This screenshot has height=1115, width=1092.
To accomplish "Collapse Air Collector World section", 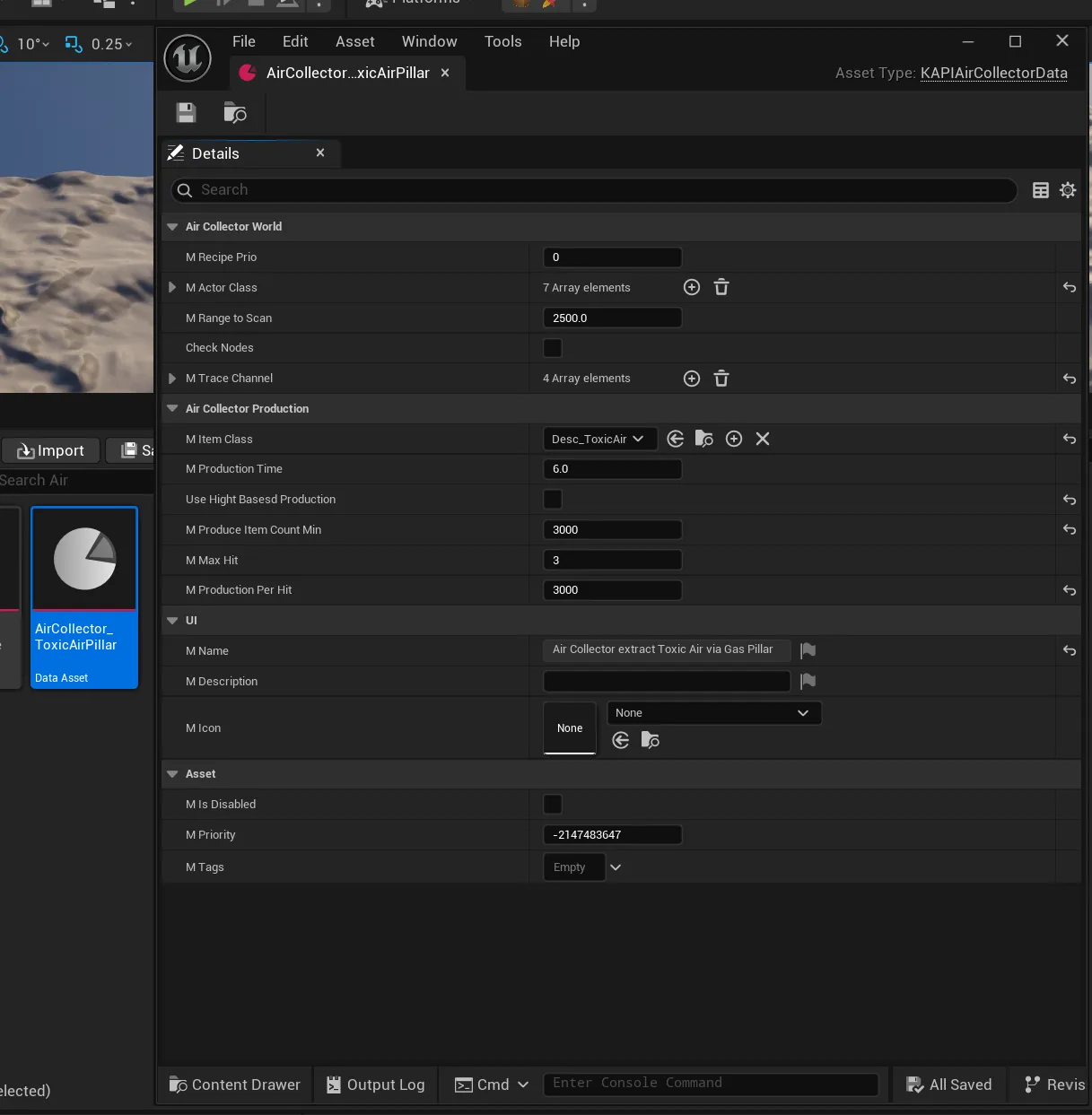I will [x=172, y=227].
